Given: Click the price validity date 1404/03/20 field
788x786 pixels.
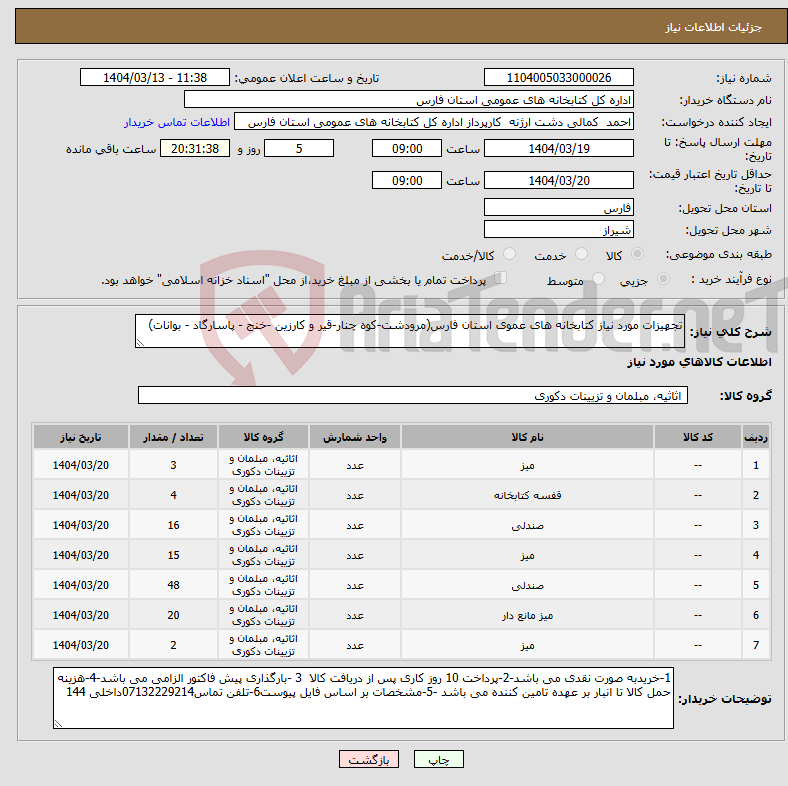Looking at the screenshot, I should tap(558, 180).
